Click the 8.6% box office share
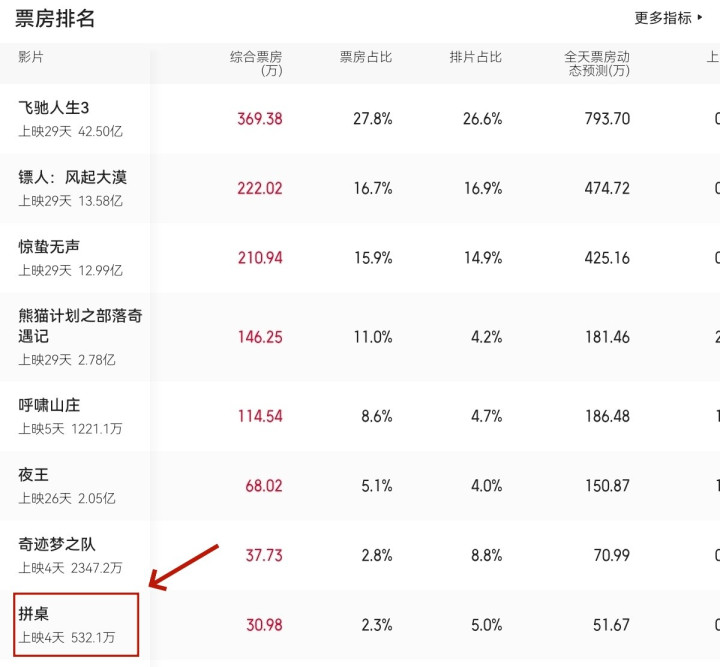Screen dimensions: 720x667 pos(377,416)
